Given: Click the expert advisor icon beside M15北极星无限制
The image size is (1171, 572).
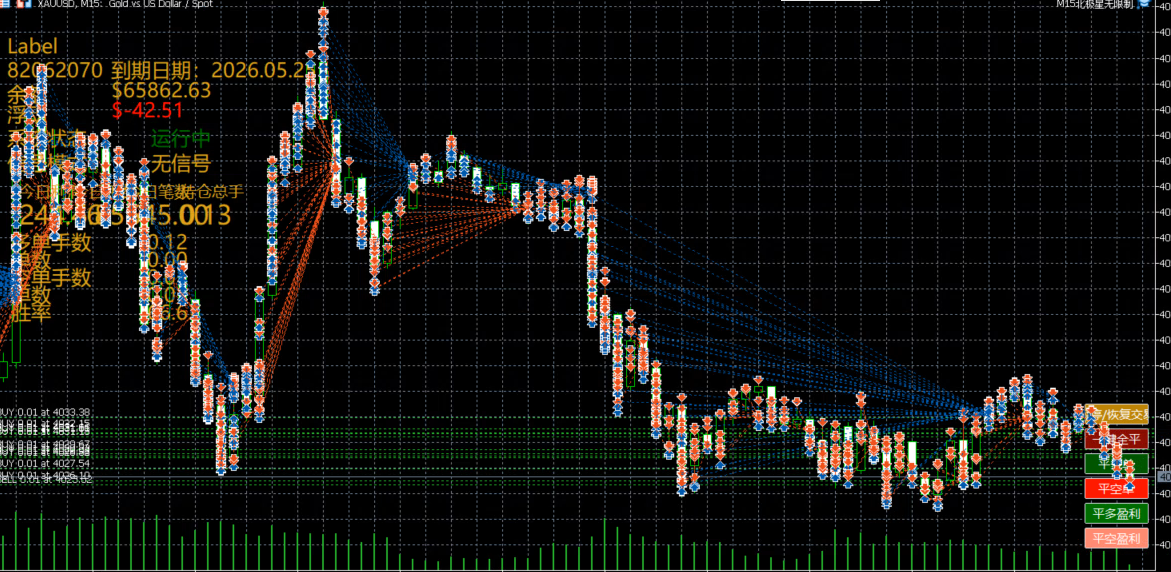Looking at the screenshot, I should point(1144,4).
